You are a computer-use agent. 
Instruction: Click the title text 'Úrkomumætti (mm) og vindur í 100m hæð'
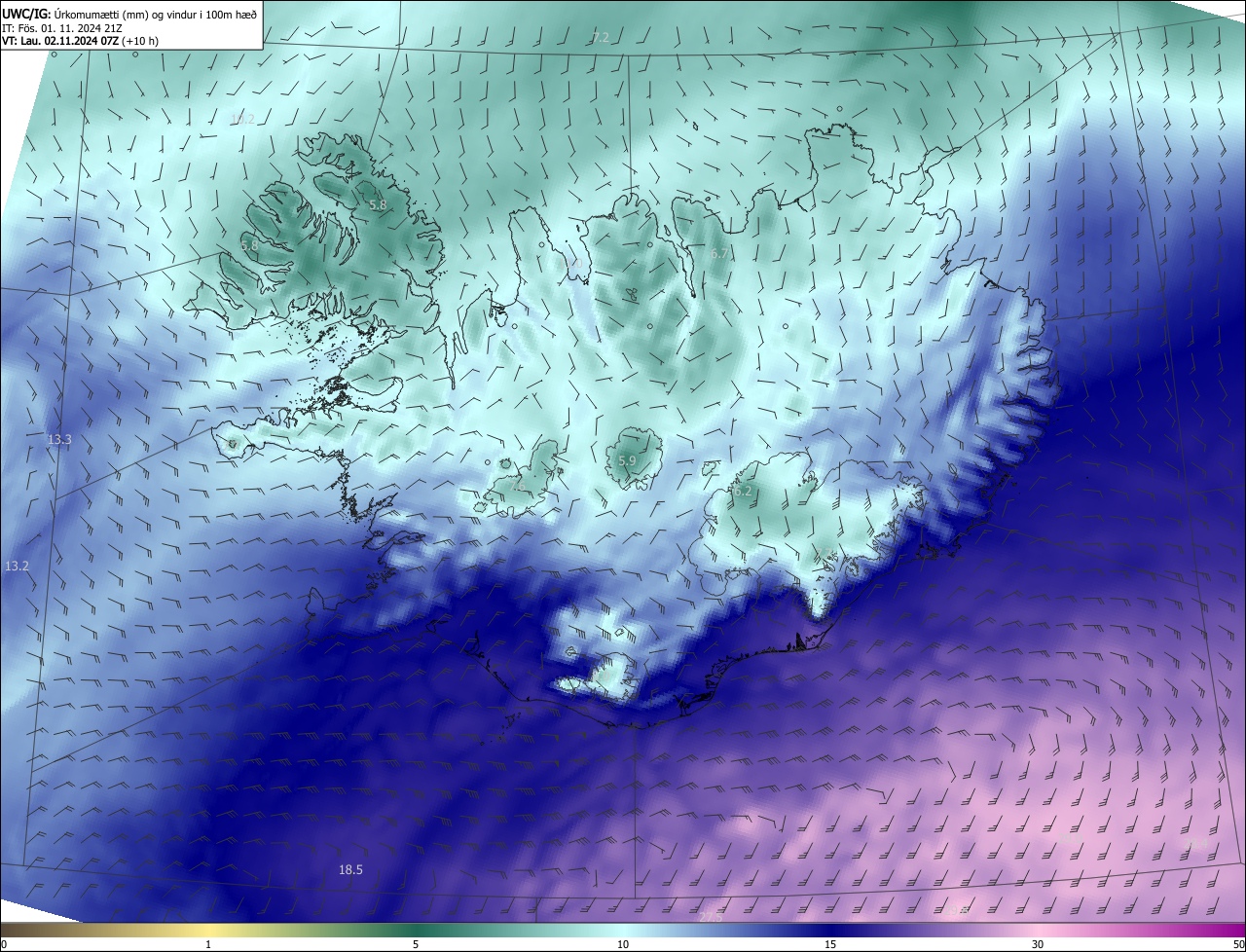click(157, 13)
